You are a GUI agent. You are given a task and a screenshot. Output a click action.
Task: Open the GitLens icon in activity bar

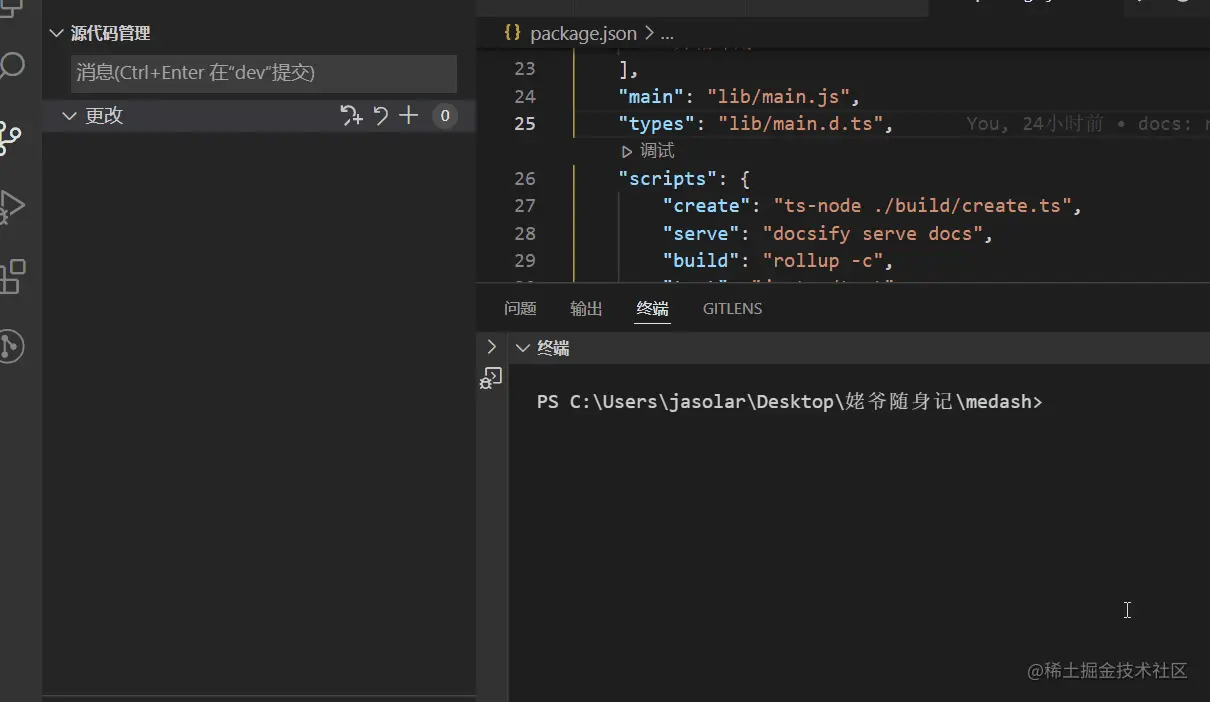[10, 346]
